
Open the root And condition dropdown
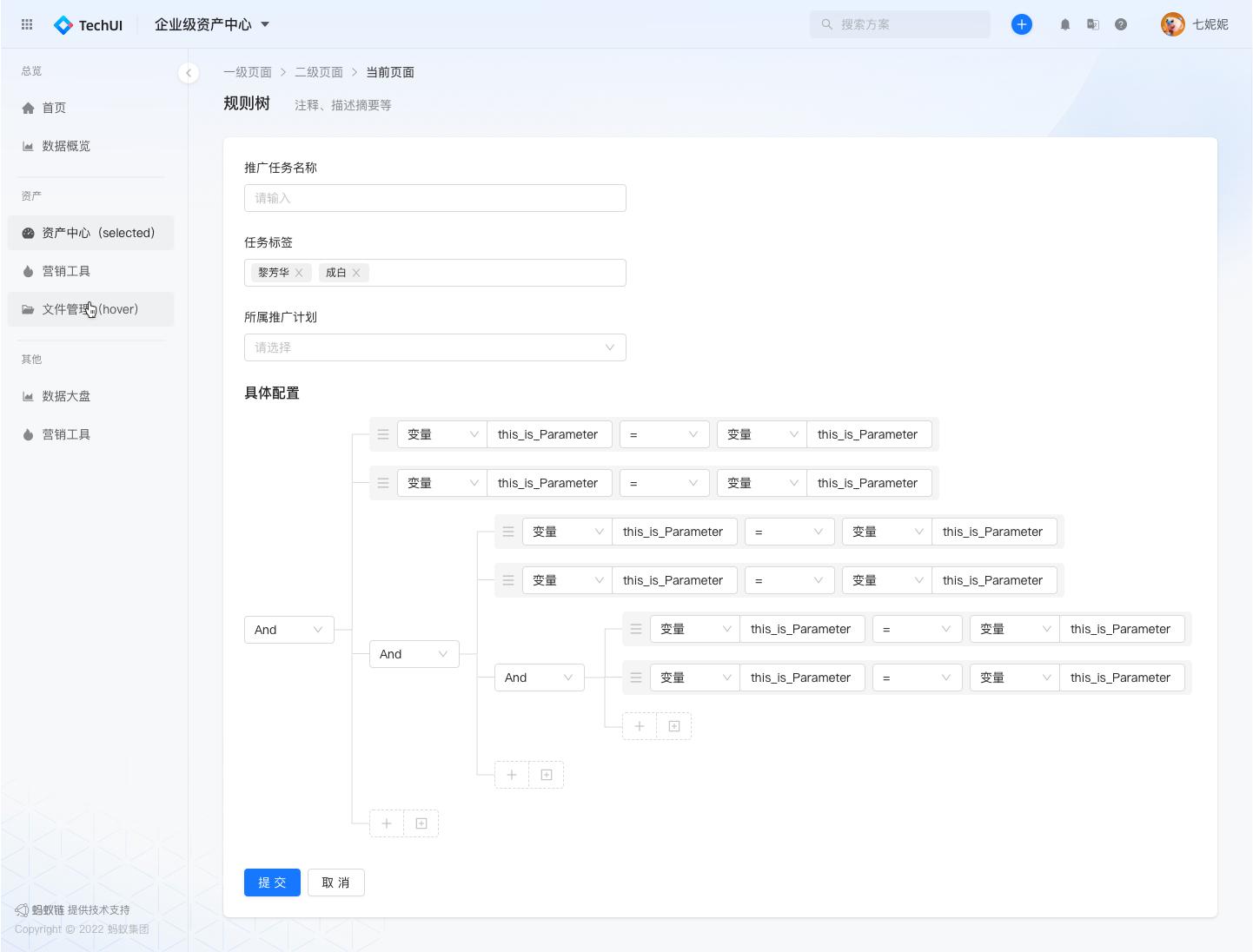288,629
